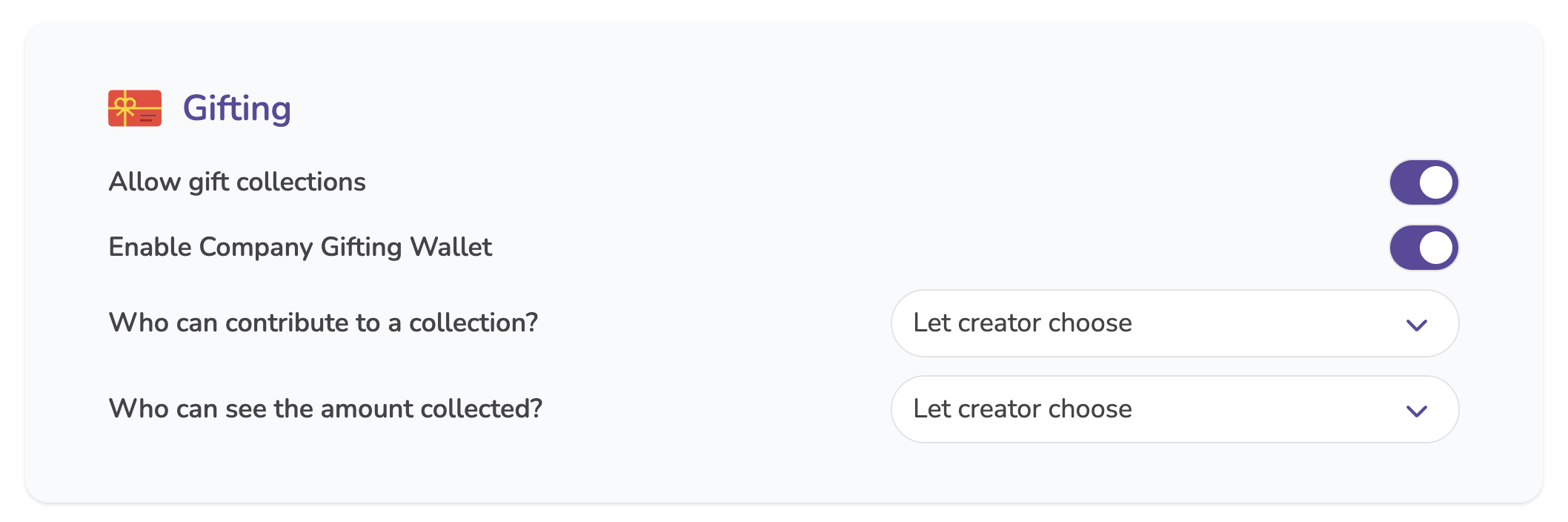The height and width of the screenshot is (522, 1568).
Task: Disable the Allow gift collections toggle
Action: (x=1423, y=182)
